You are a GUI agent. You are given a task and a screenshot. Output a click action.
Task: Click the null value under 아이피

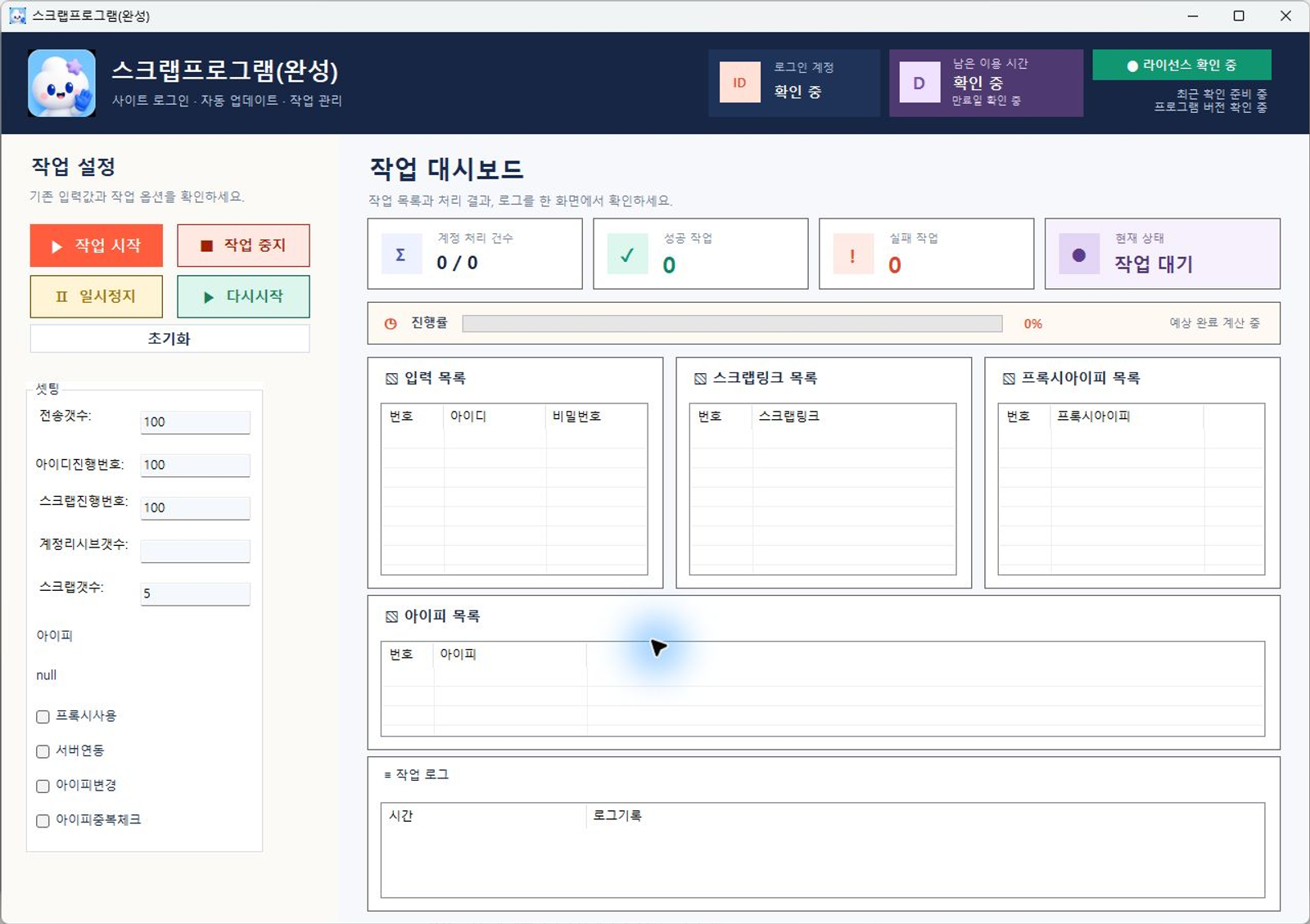47,675
